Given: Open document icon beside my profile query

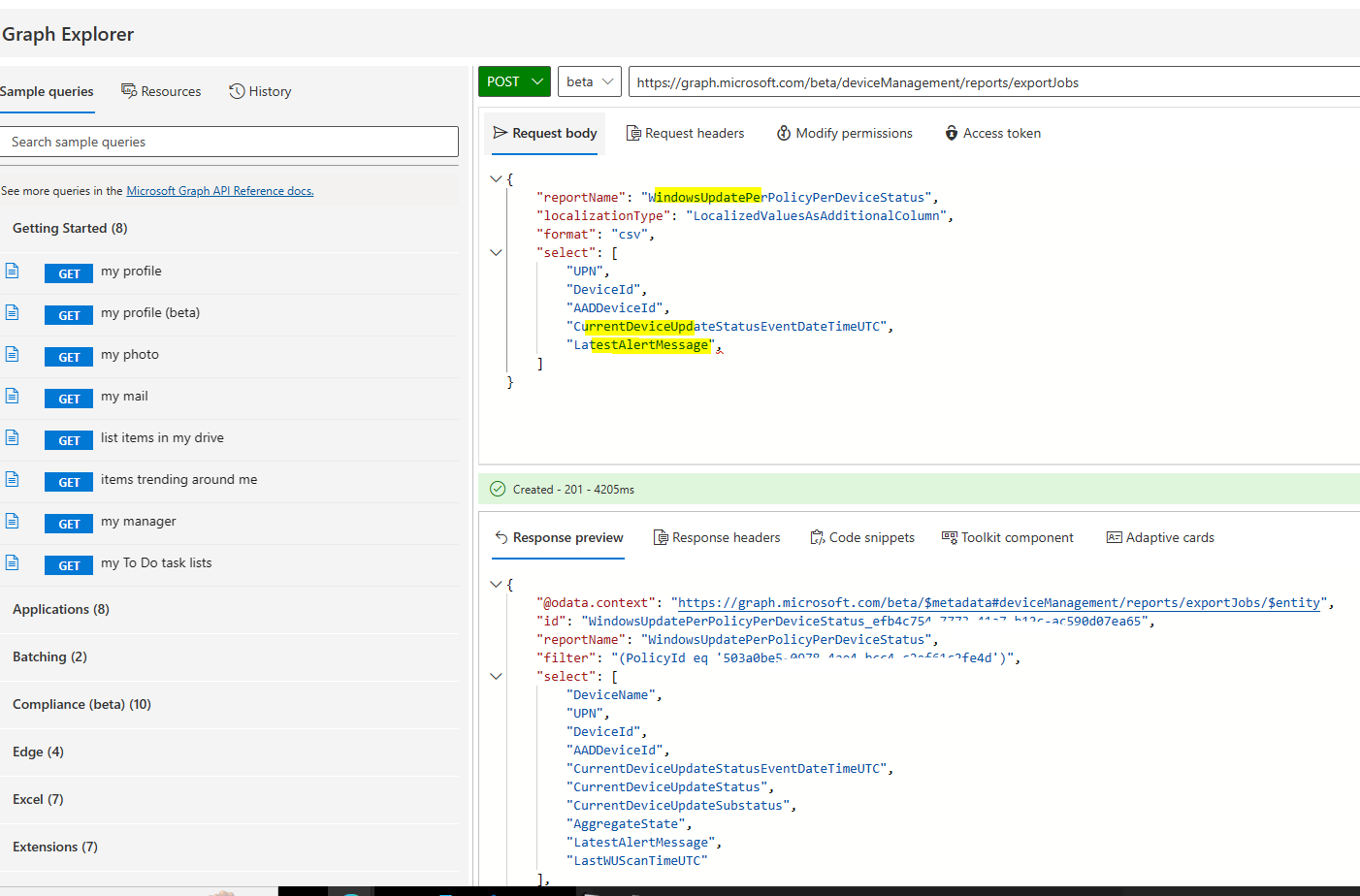Looking at the screenshot, I should coord(12,271).
